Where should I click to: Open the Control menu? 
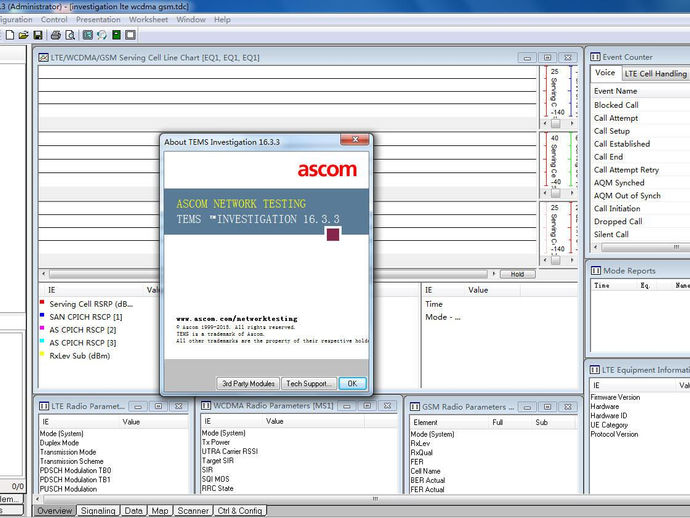point(54,19)
